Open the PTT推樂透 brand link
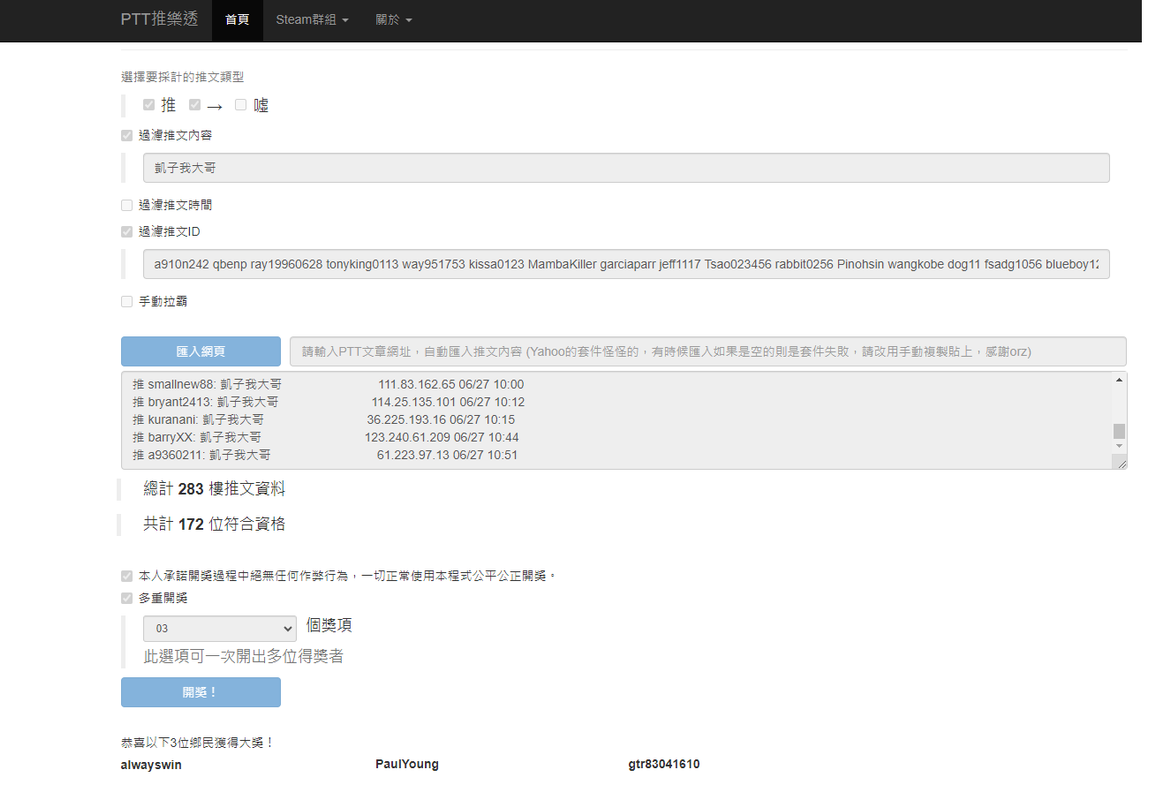Screen dimensions: 1149x800 (x=159, y=19)
